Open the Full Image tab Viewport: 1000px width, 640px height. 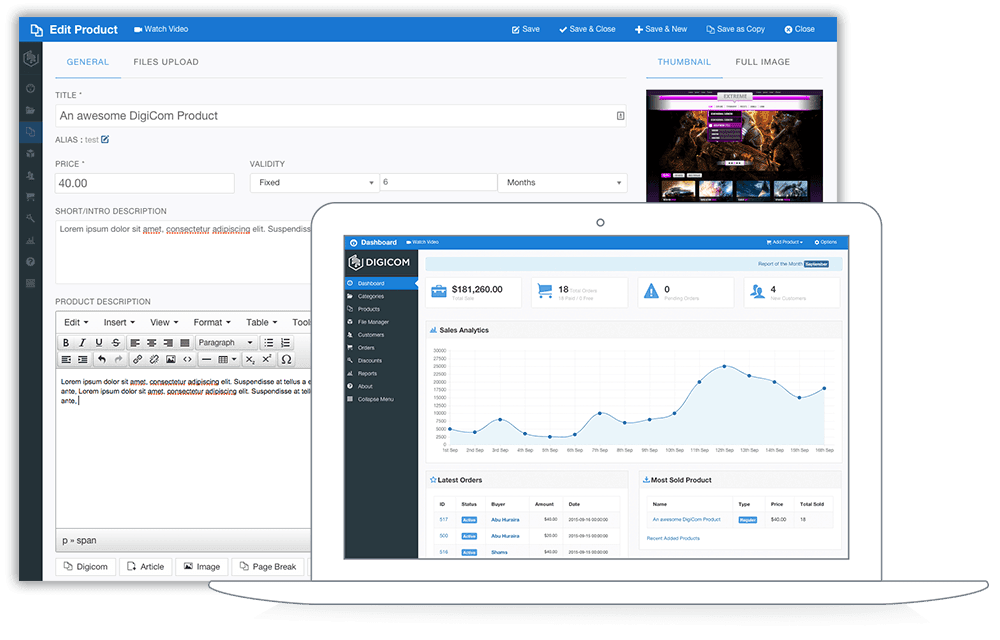point(762,62)
